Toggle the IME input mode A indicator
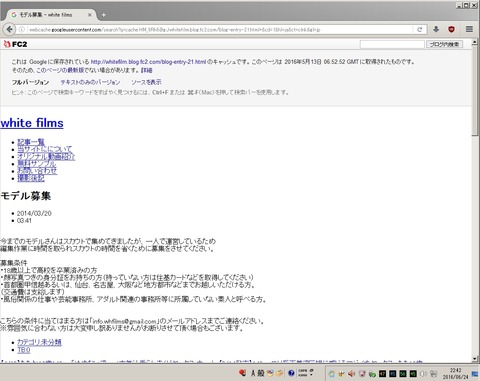The height and width of the screenshot is (381, 480). pyautogui.click(x=253, y=373)
